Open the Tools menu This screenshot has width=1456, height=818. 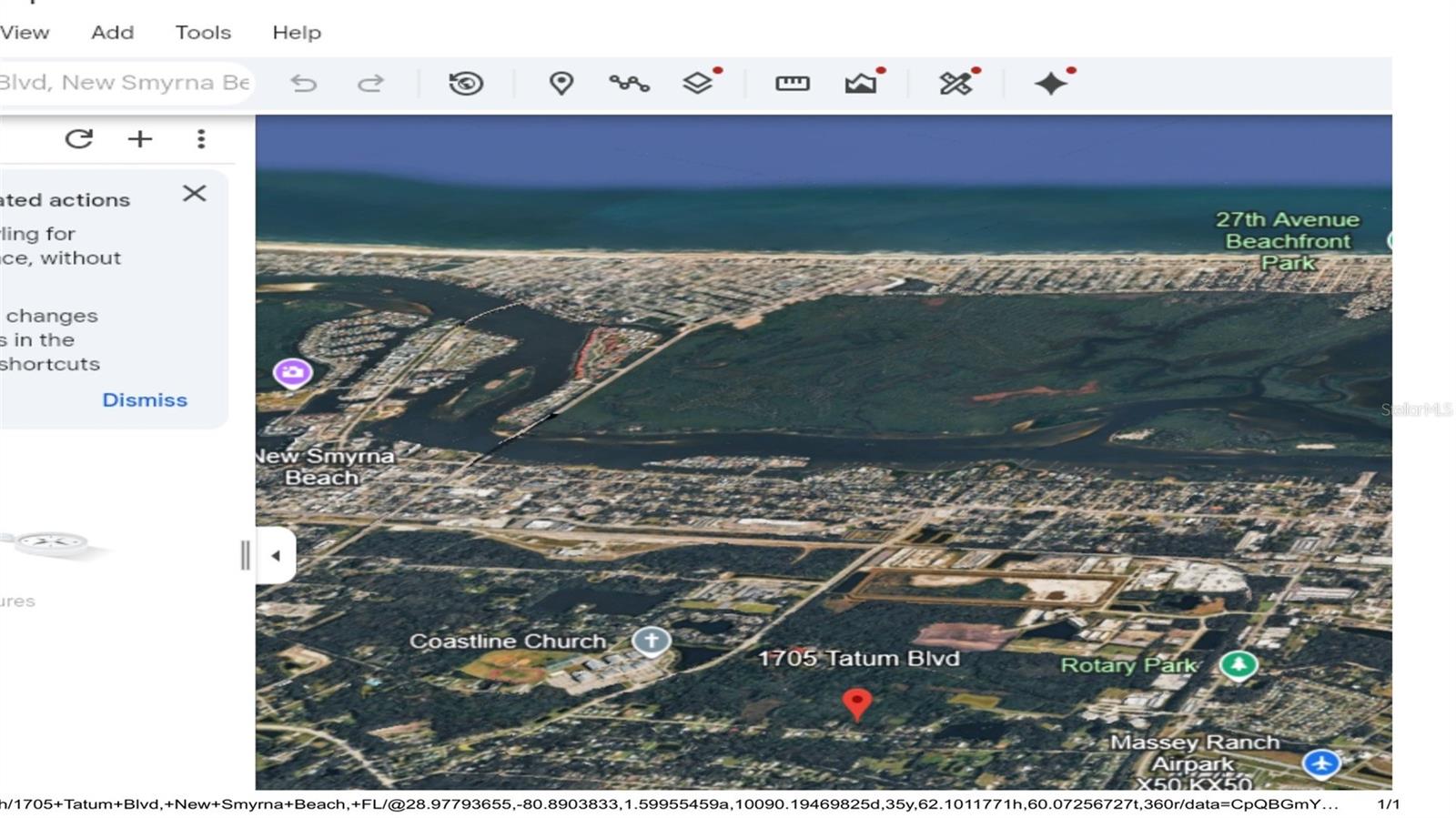[203, 33]
